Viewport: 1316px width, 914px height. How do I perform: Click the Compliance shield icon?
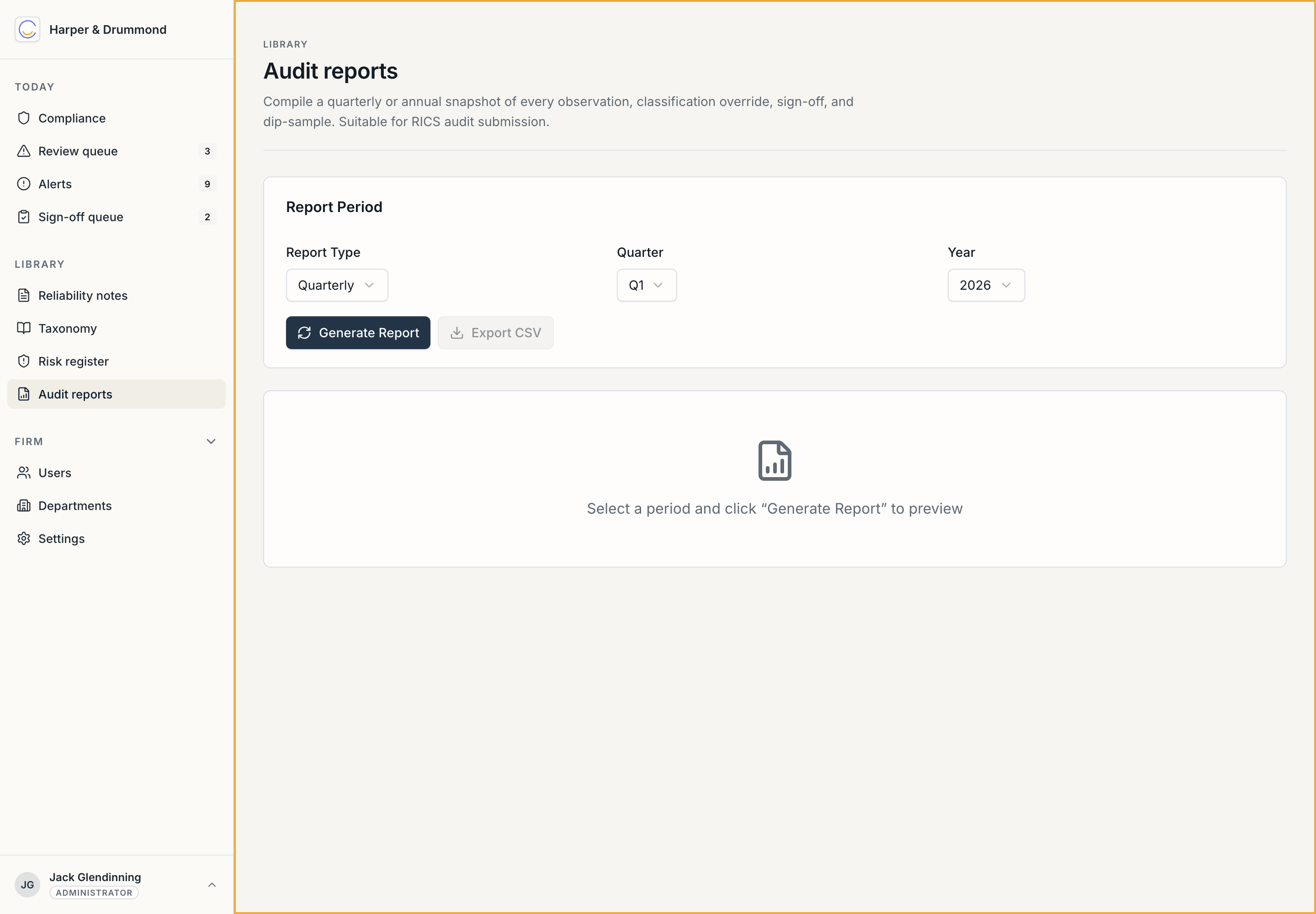click(23, 118)
